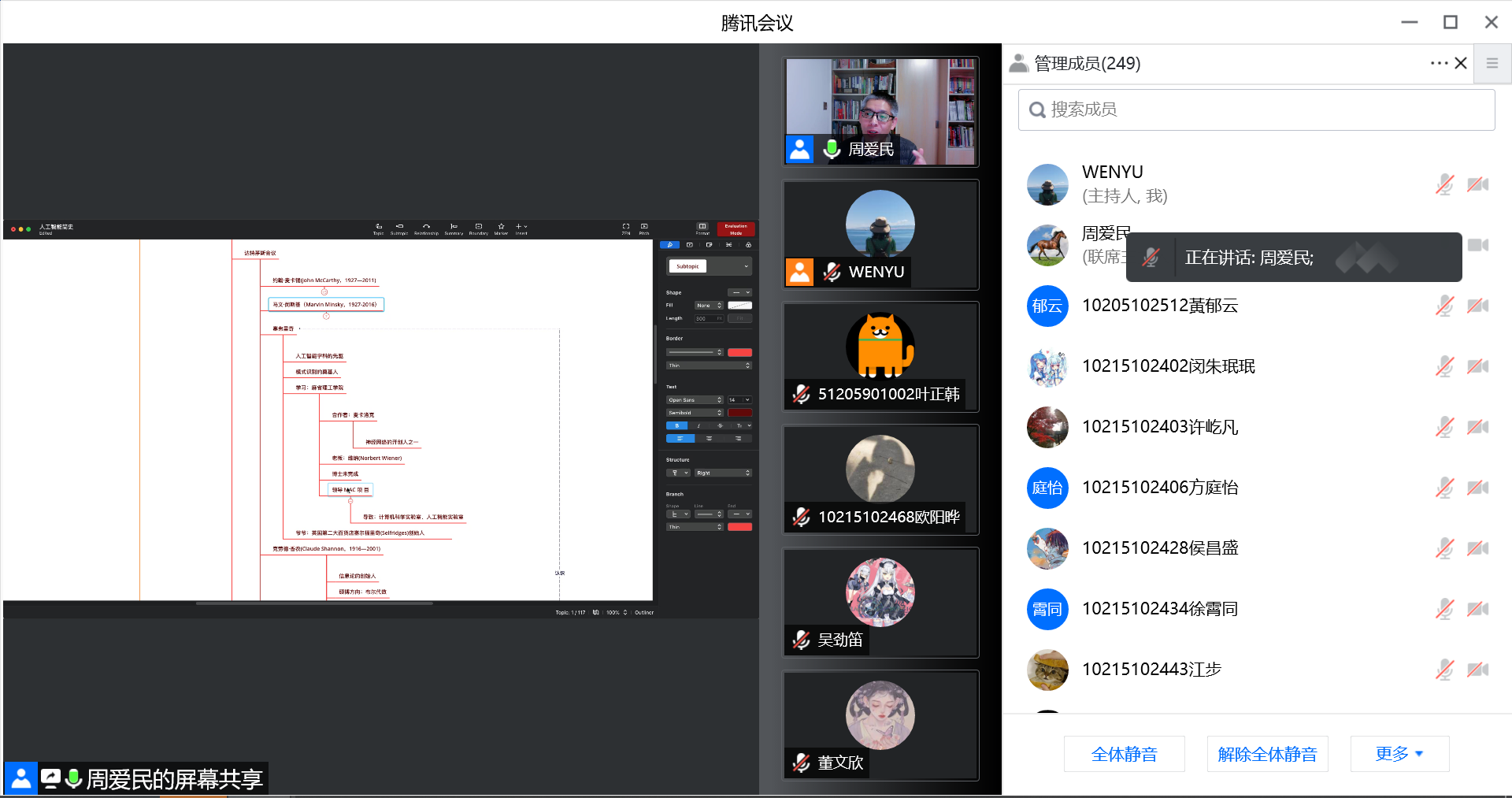
Task: Click the Summary tool icon in shared toolbar
Action: [454, 227]
